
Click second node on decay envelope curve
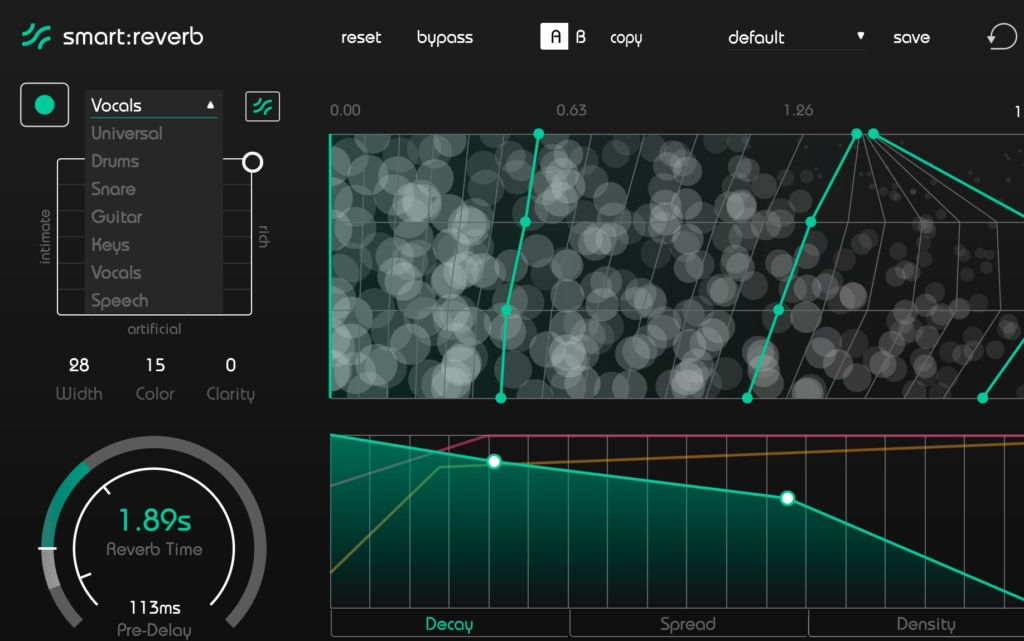(x=787, y=498)
